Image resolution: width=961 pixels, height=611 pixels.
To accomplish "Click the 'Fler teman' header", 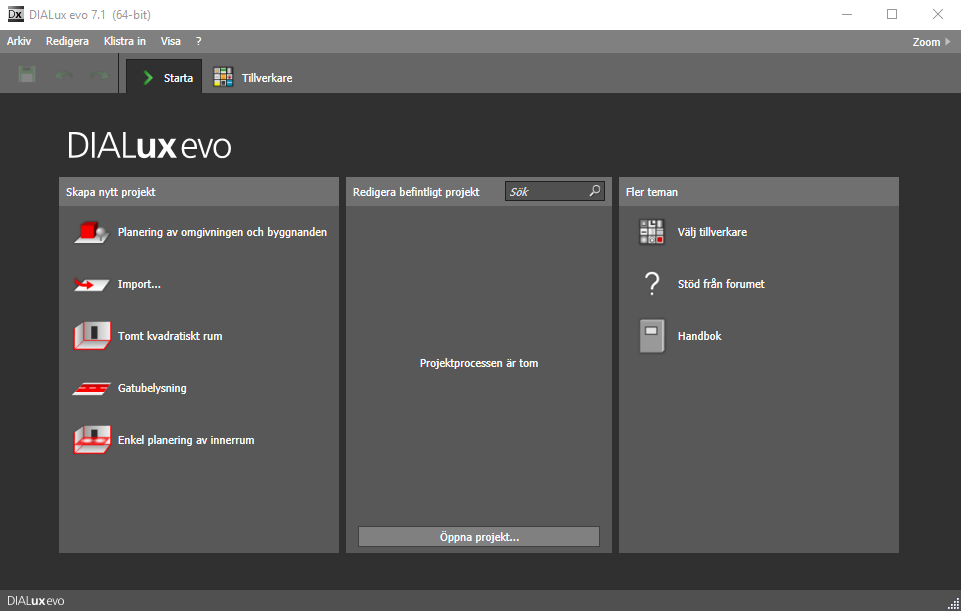I will (x=651, y=192).
